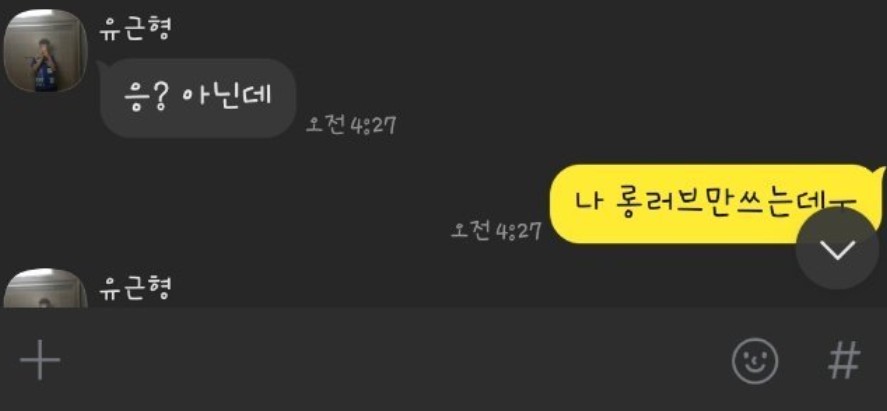The width and height of the screenshot is (887, 411).
Task: Open the partially visible lower profile photo
Action: click(x=45, y=288)
